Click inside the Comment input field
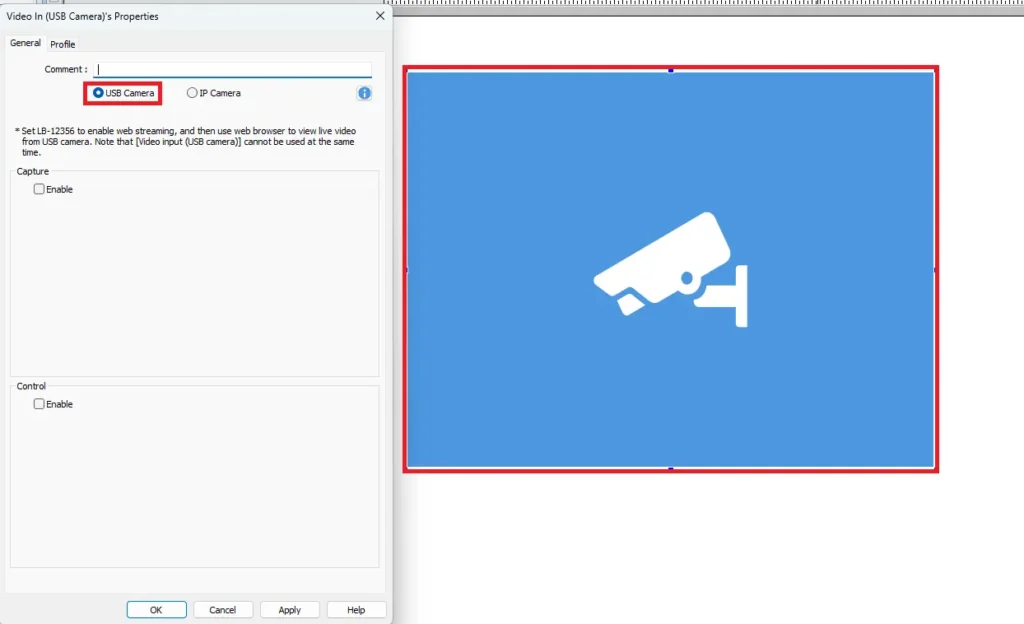This screenshot has height=624, width=1024. pos(230,69)
